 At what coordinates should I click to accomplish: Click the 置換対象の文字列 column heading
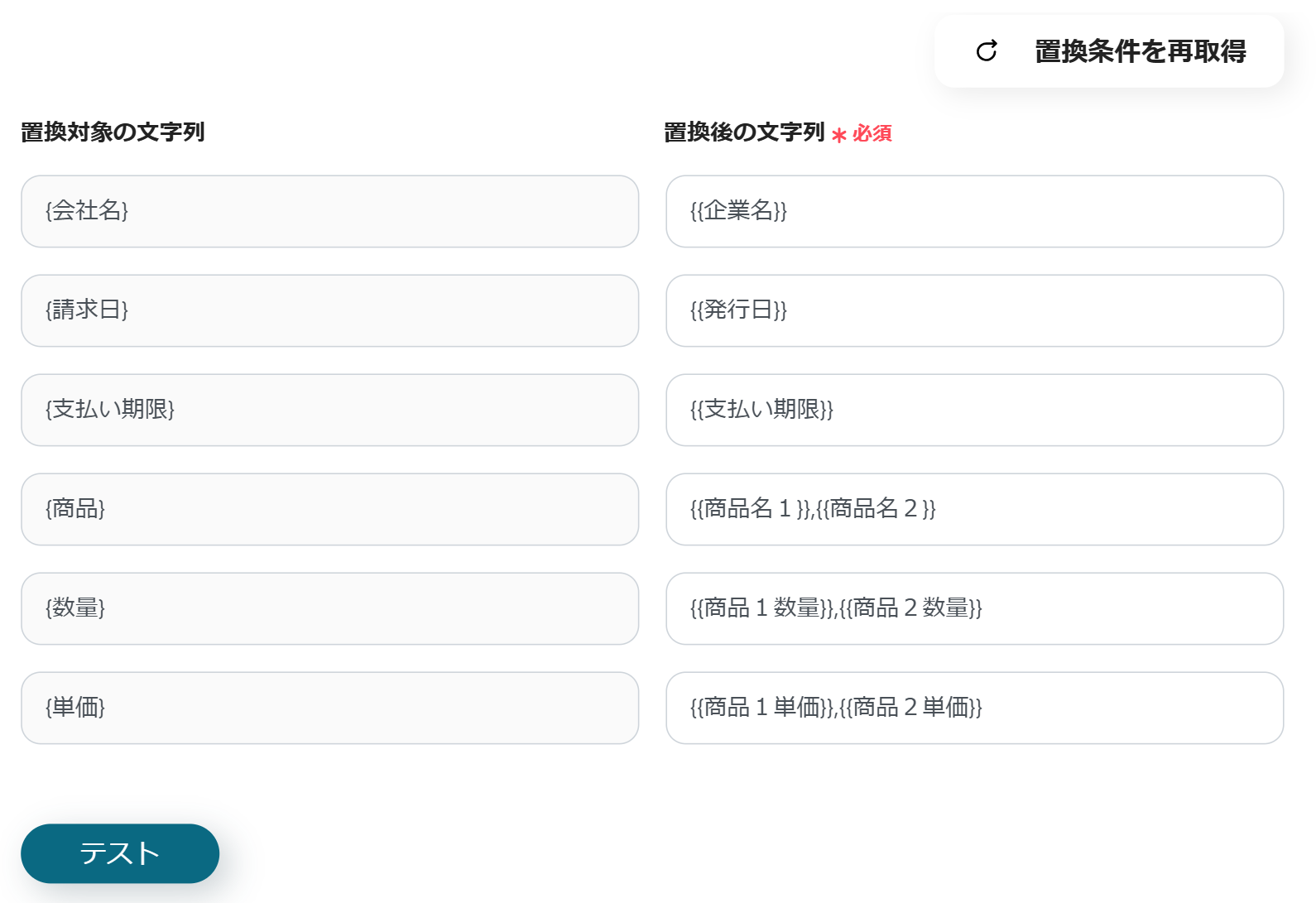coord(113,132)
